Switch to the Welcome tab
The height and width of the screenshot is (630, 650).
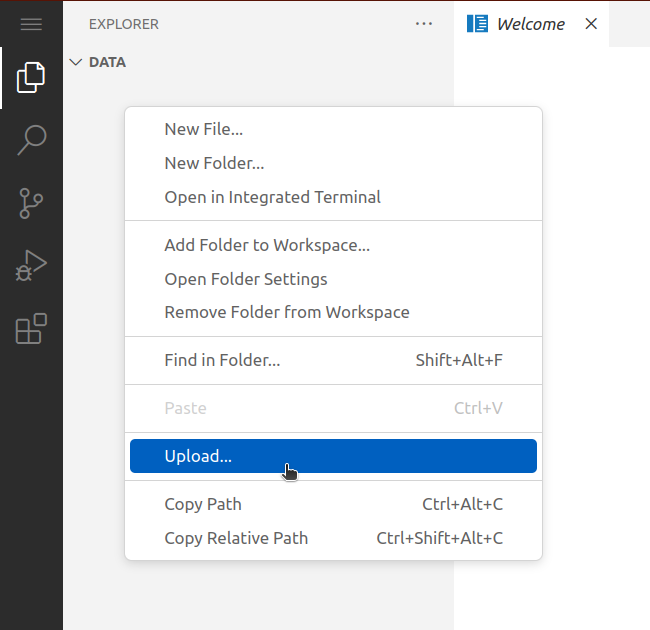[531, 24]
